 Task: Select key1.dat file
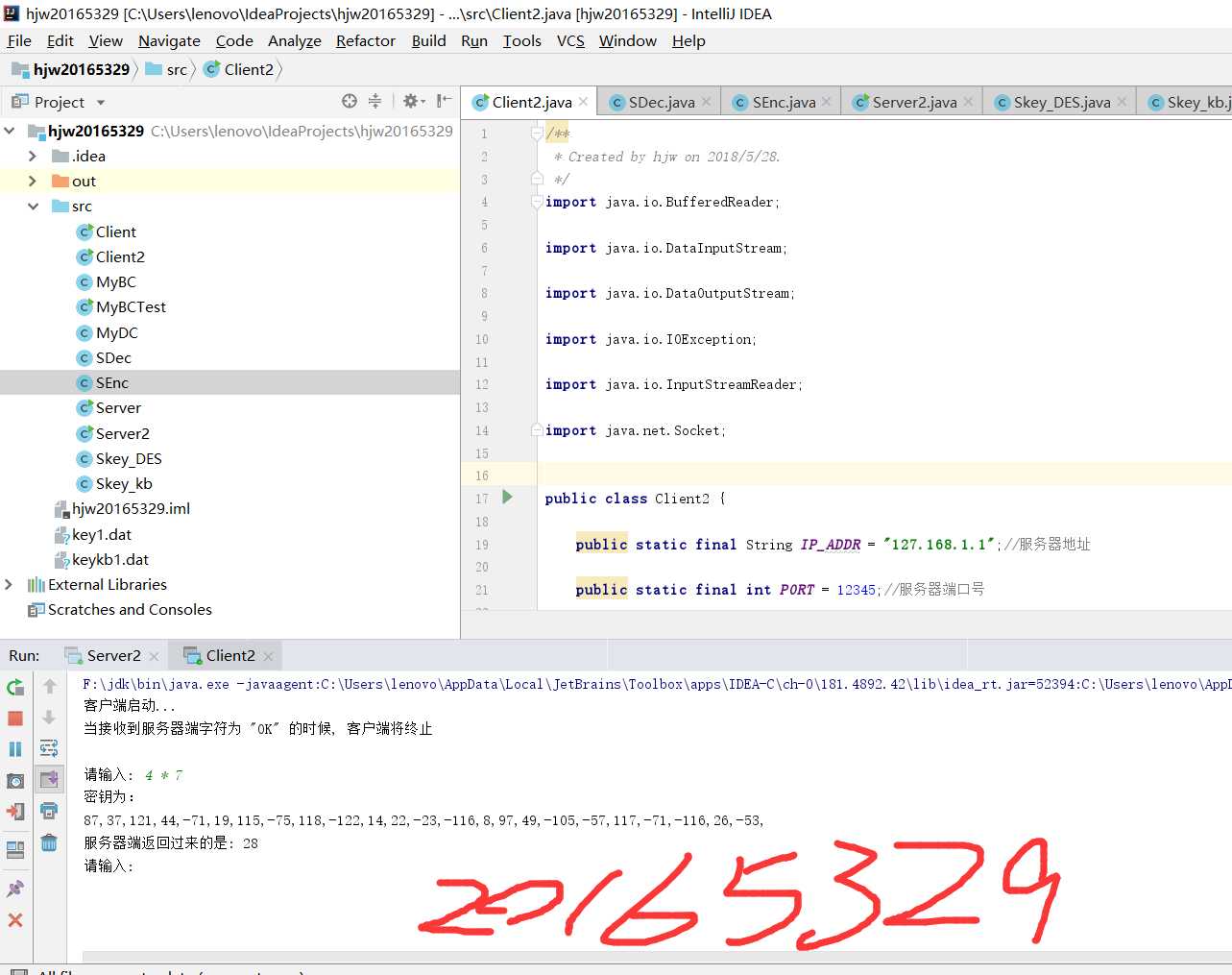93,534
